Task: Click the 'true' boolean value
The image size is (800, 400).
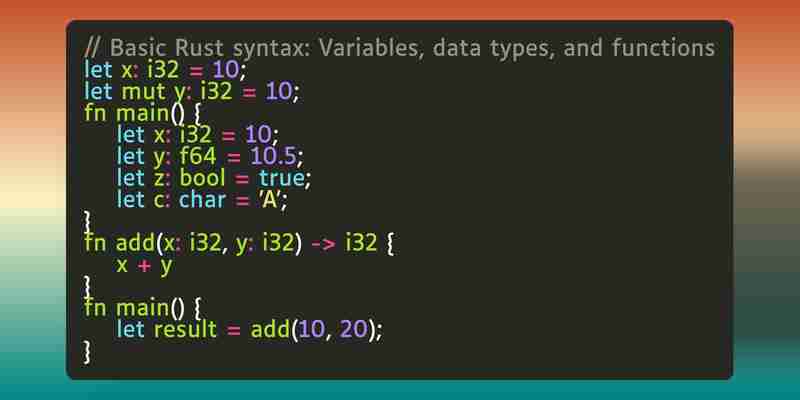Action: pos(281,178)
